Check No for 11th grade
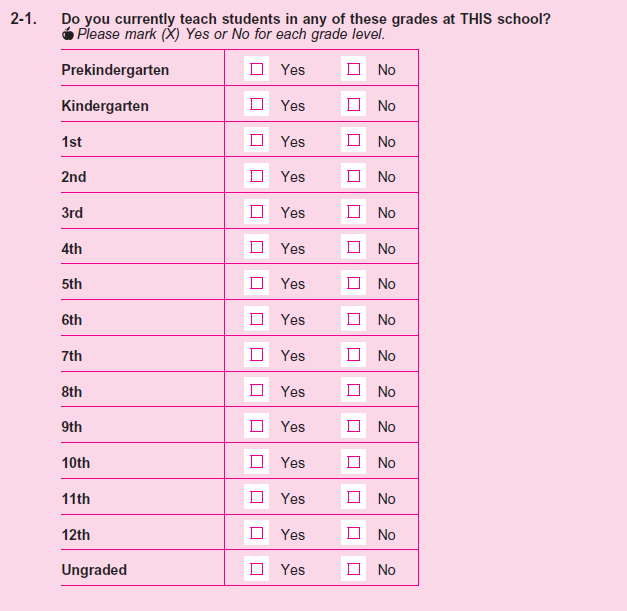This screenshot has width=627, height=611. [353, 497]
